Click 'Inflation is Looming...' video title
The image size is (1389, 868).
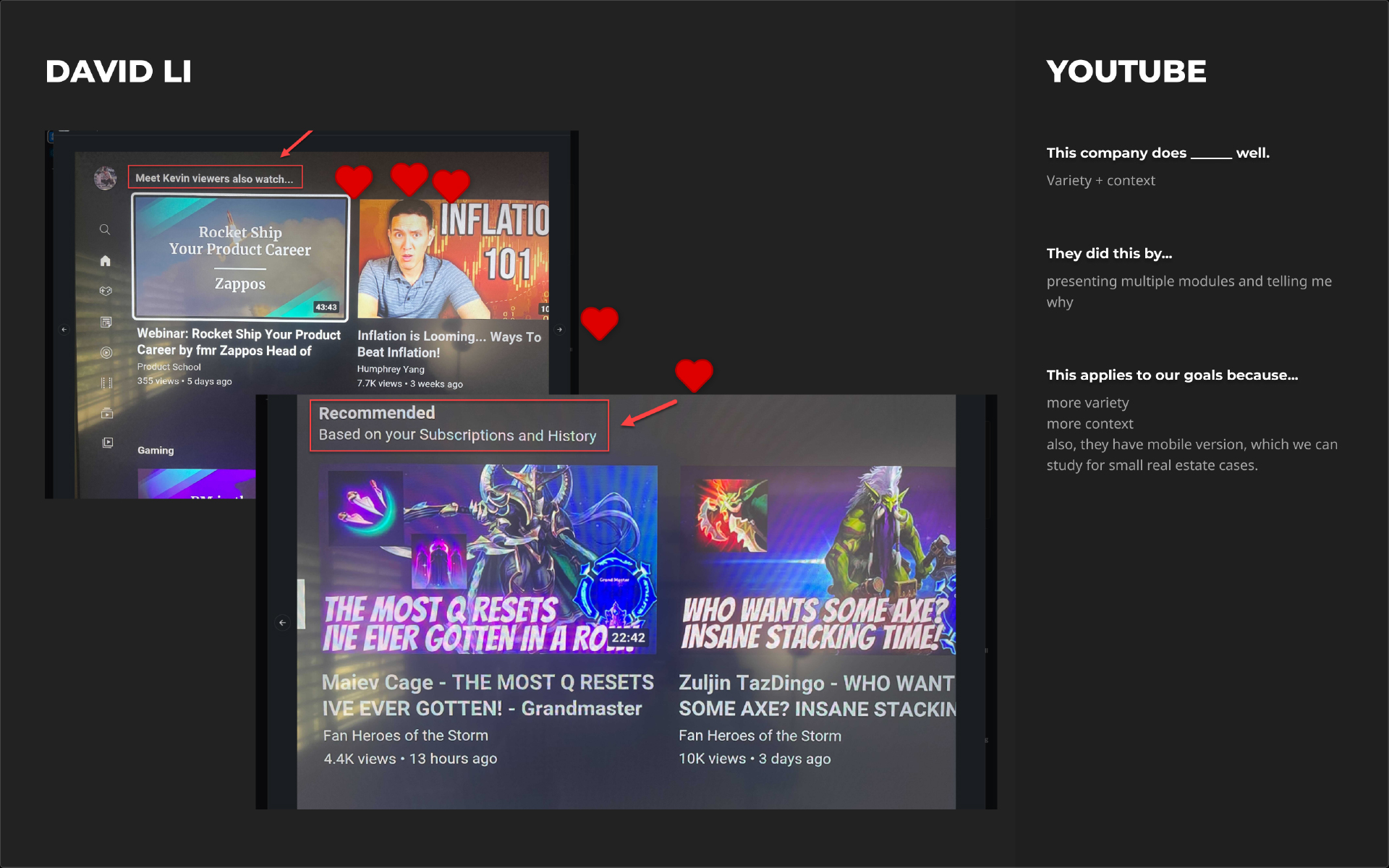pyautogui.click(x=449, y=344)
